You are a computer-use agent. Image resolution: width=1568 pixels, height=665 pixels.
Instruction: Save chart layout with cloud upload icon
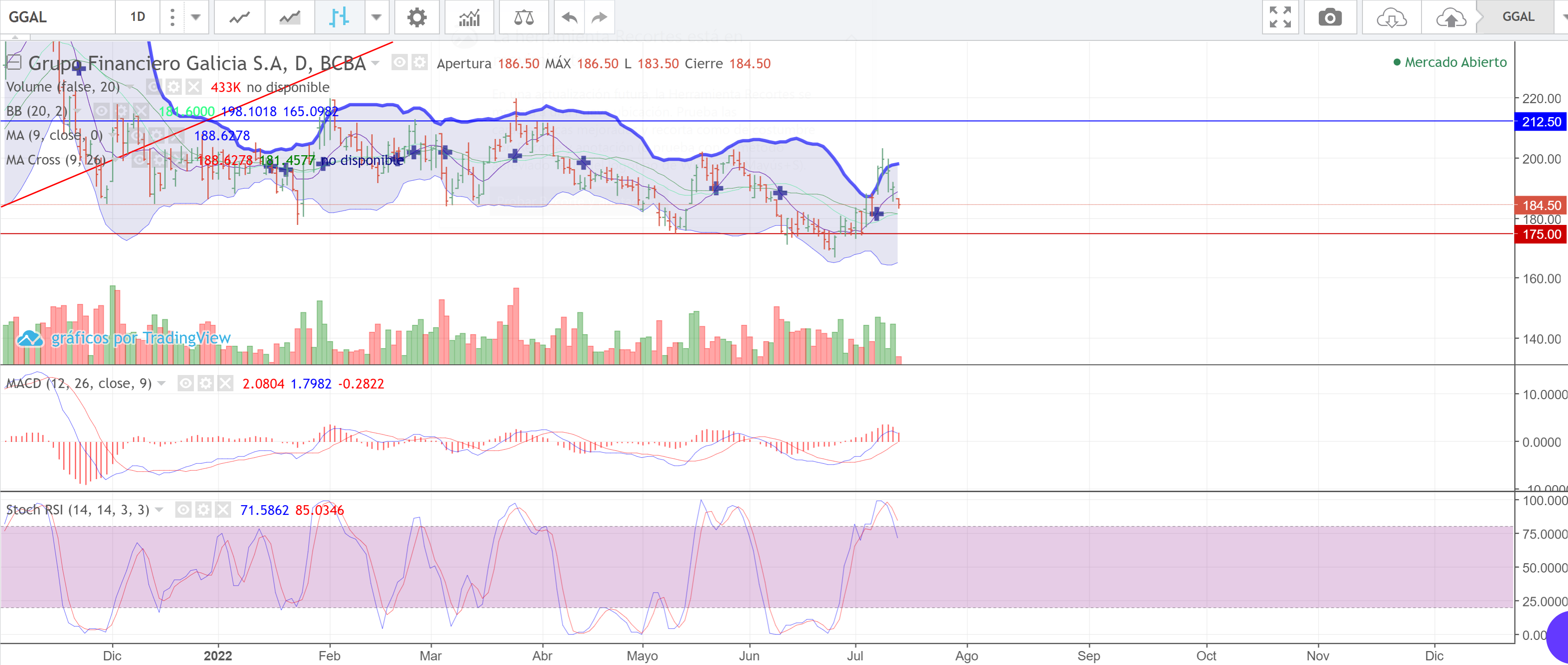1451,17
